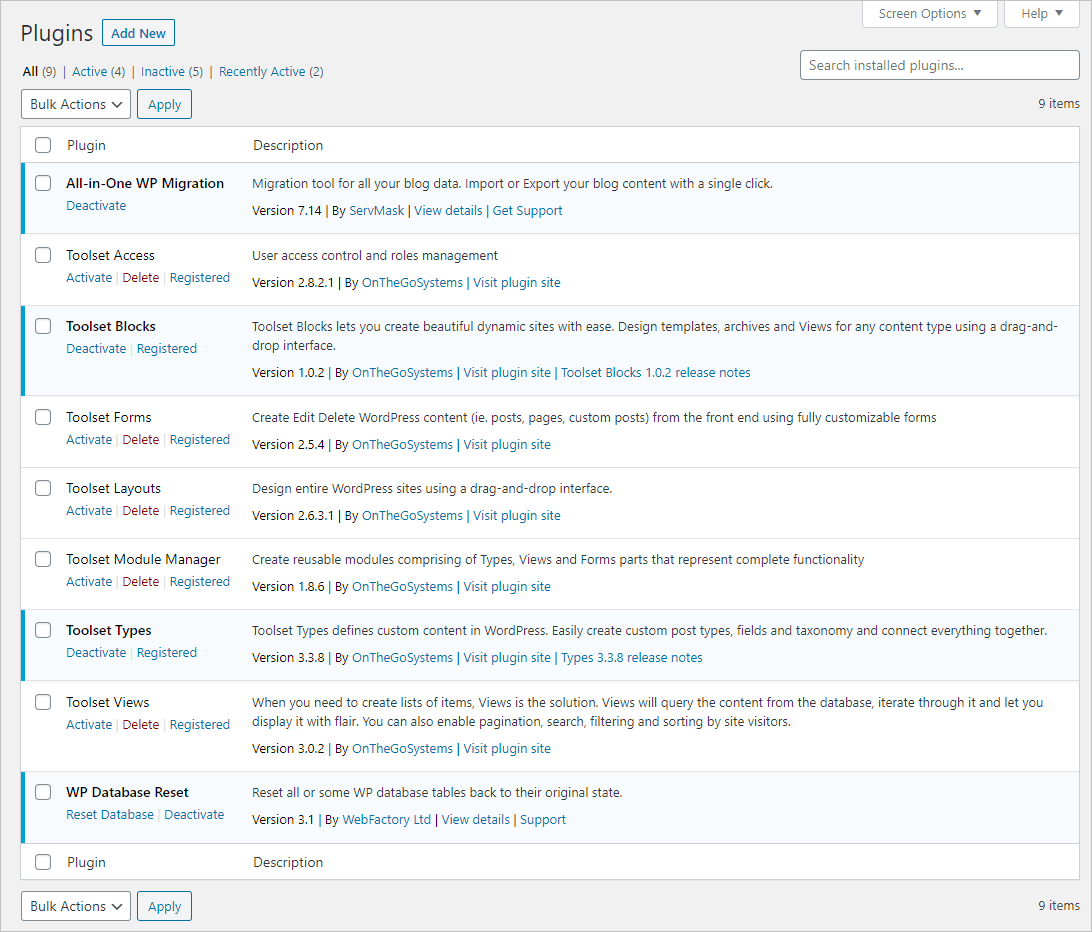Delete Toolset Module Manager
Viewport: 1092px width, 932px height.
point(141,582)
